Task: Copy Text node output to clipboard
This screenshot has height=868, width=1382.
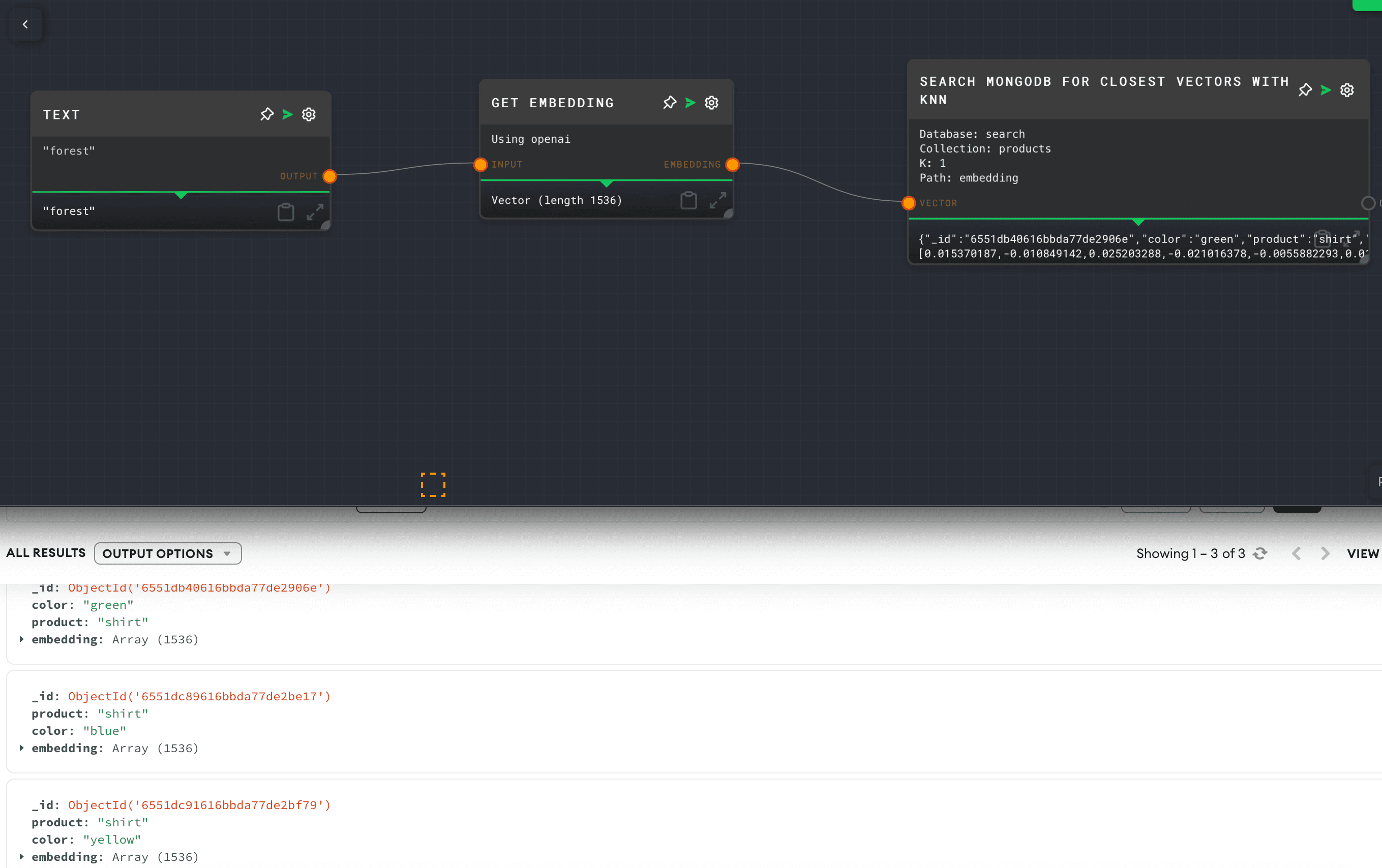Action: pyautogui.click(x=286, y=212)
